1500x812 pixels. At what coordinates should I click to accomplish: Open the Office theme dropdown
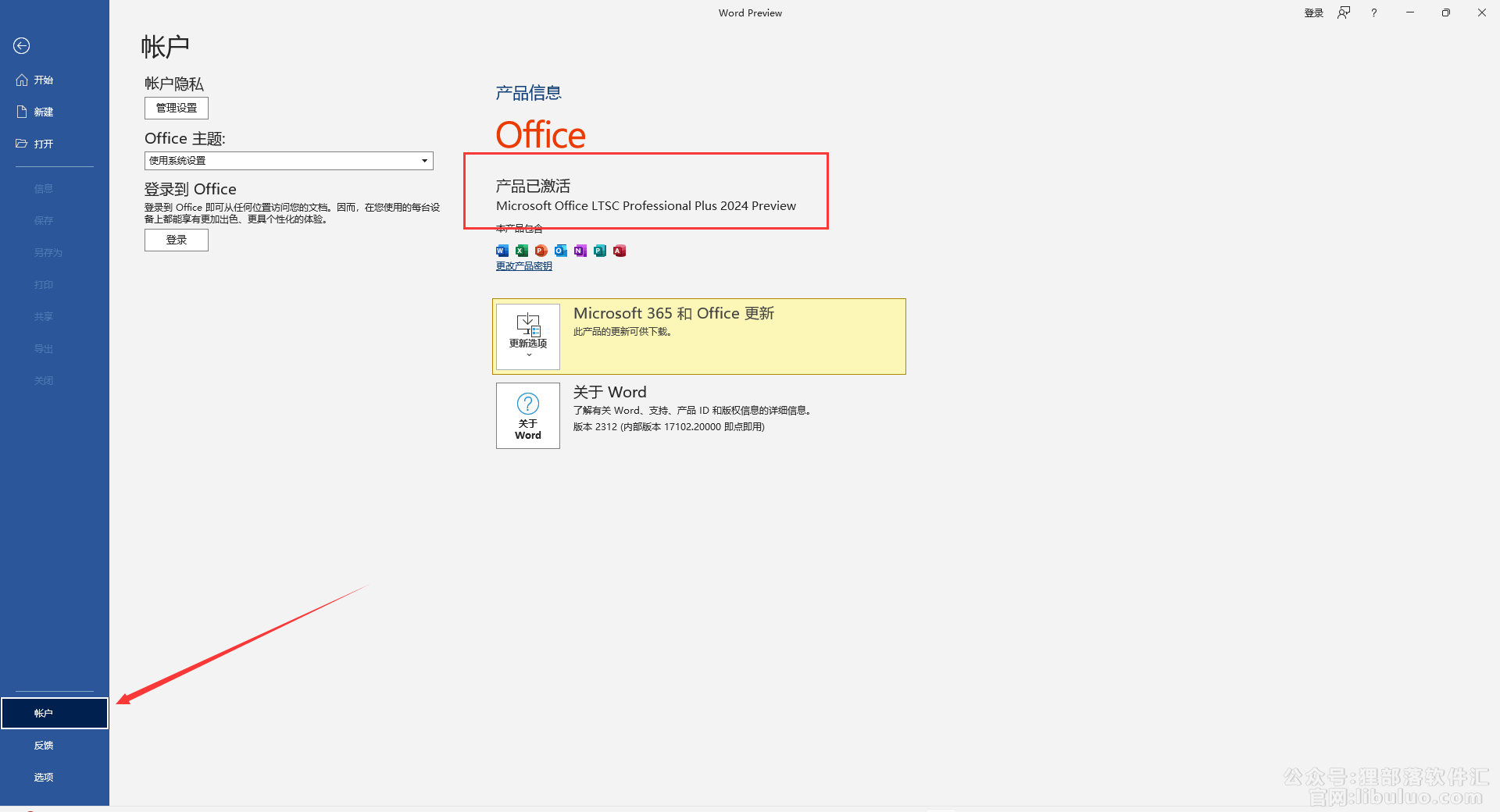point(424,161)
